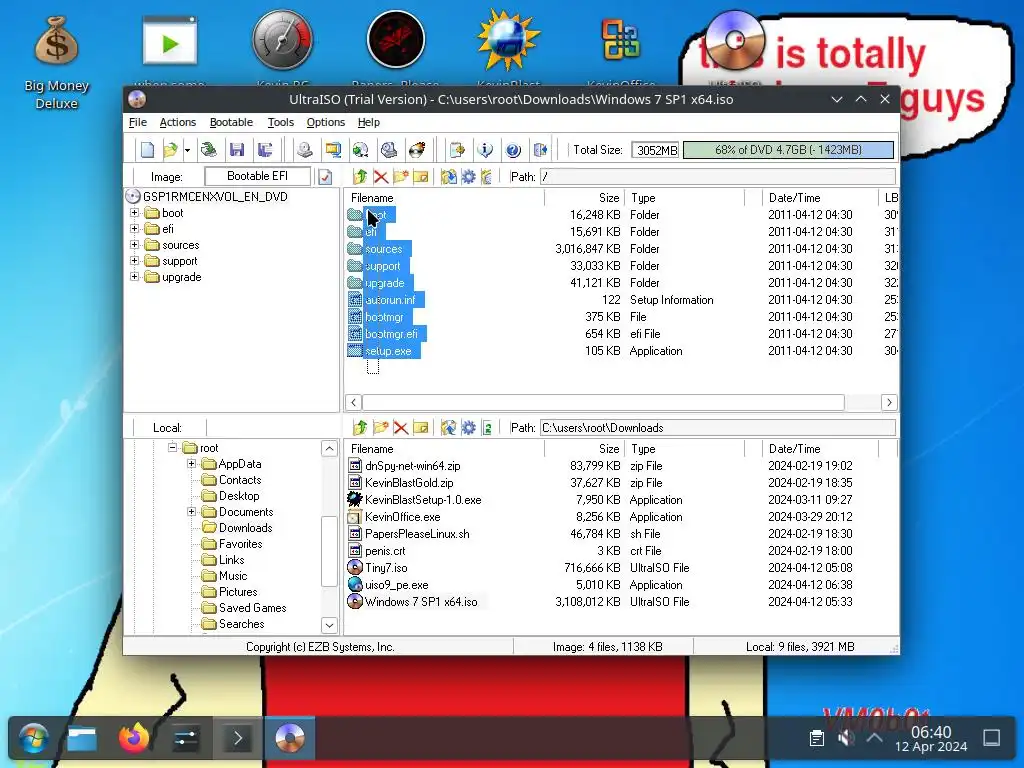1024x768 pixels.
Task: Click the image pane New Folder icon
Action: tap(401, 176)
